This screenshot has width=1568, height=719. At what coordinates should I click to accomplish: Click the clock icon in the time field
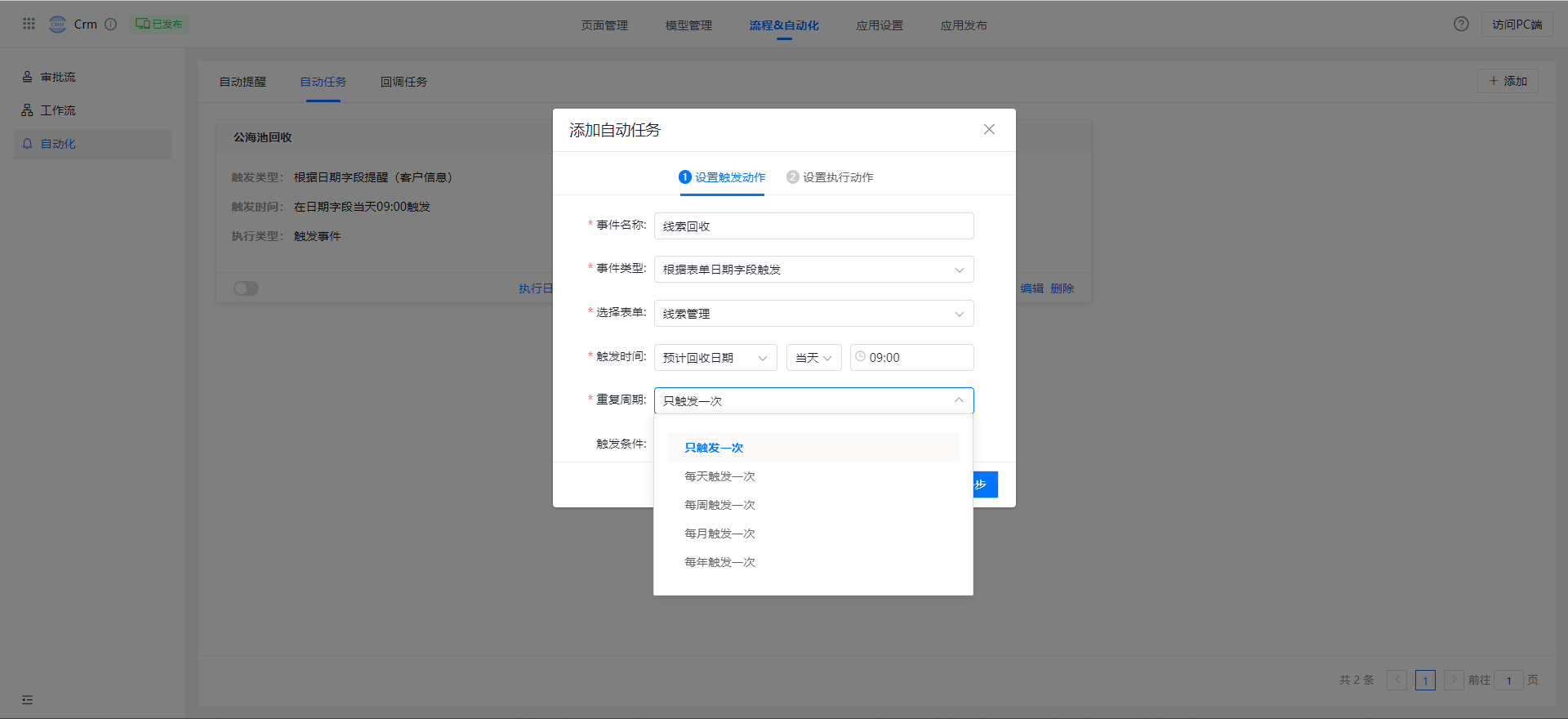click(x=860, y=356)
